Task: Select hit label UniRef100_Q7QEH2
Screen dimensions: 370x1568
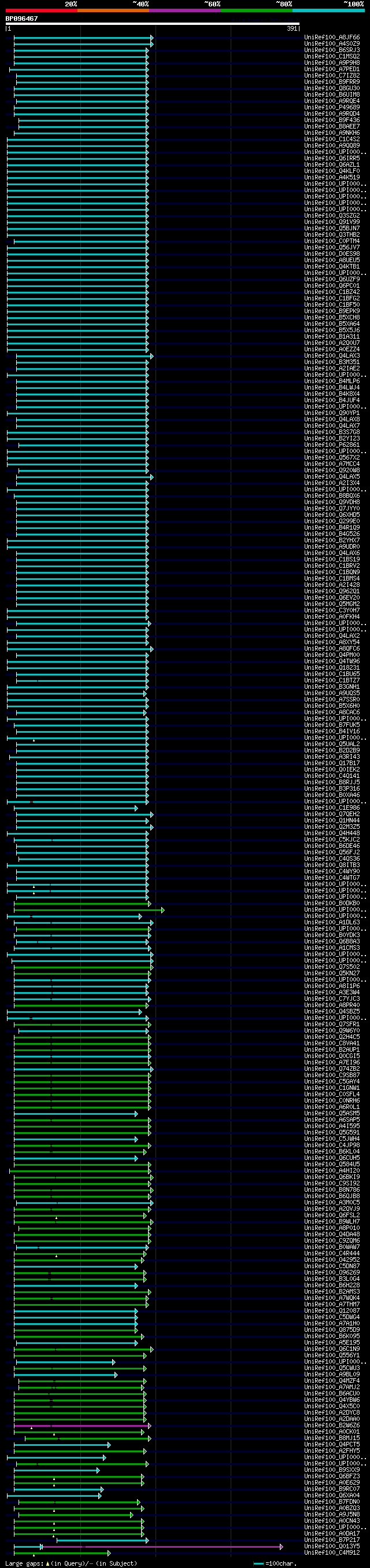Action: 332,814
